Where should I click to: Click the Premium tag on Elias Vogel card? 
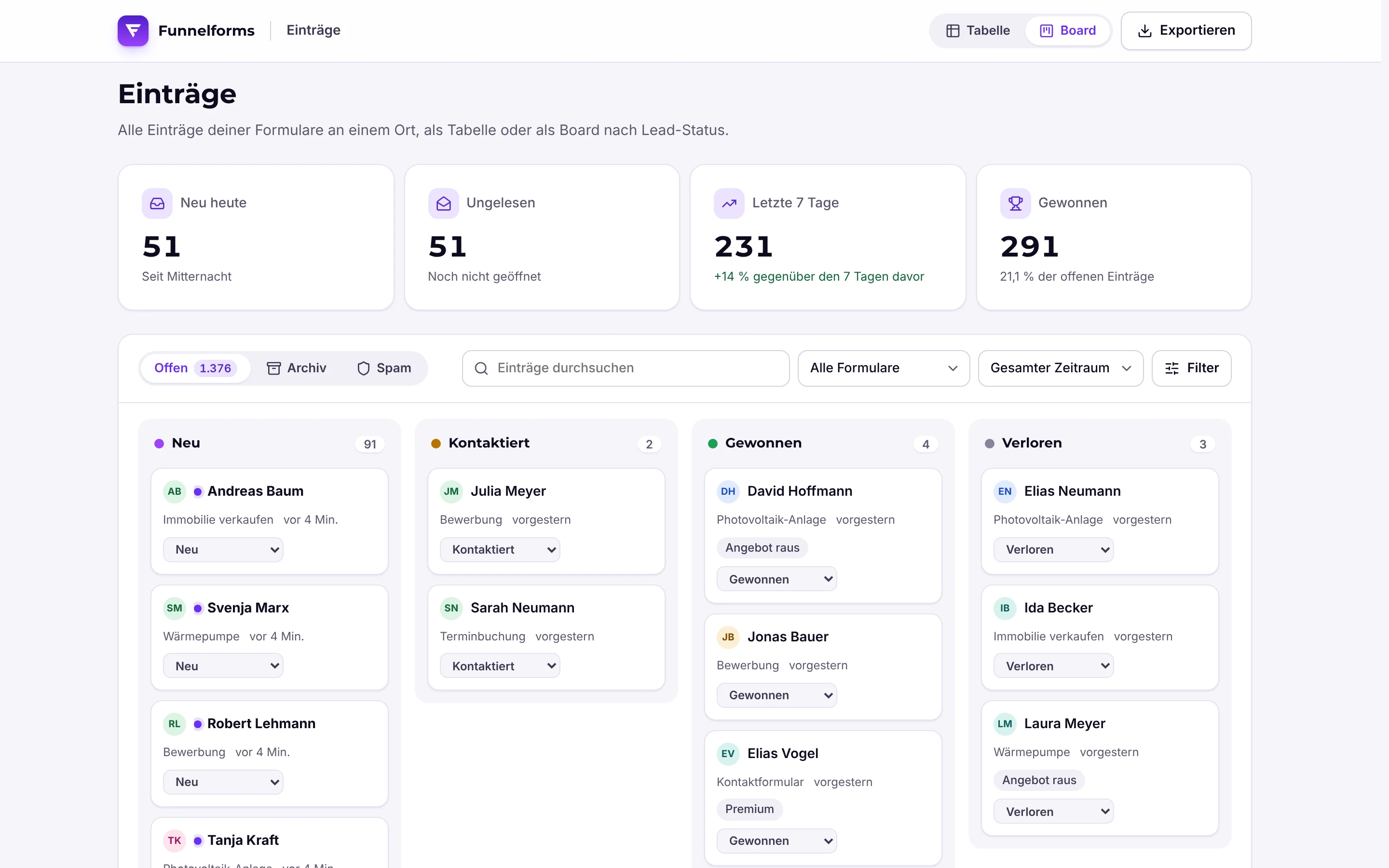(x=749, y=809)
